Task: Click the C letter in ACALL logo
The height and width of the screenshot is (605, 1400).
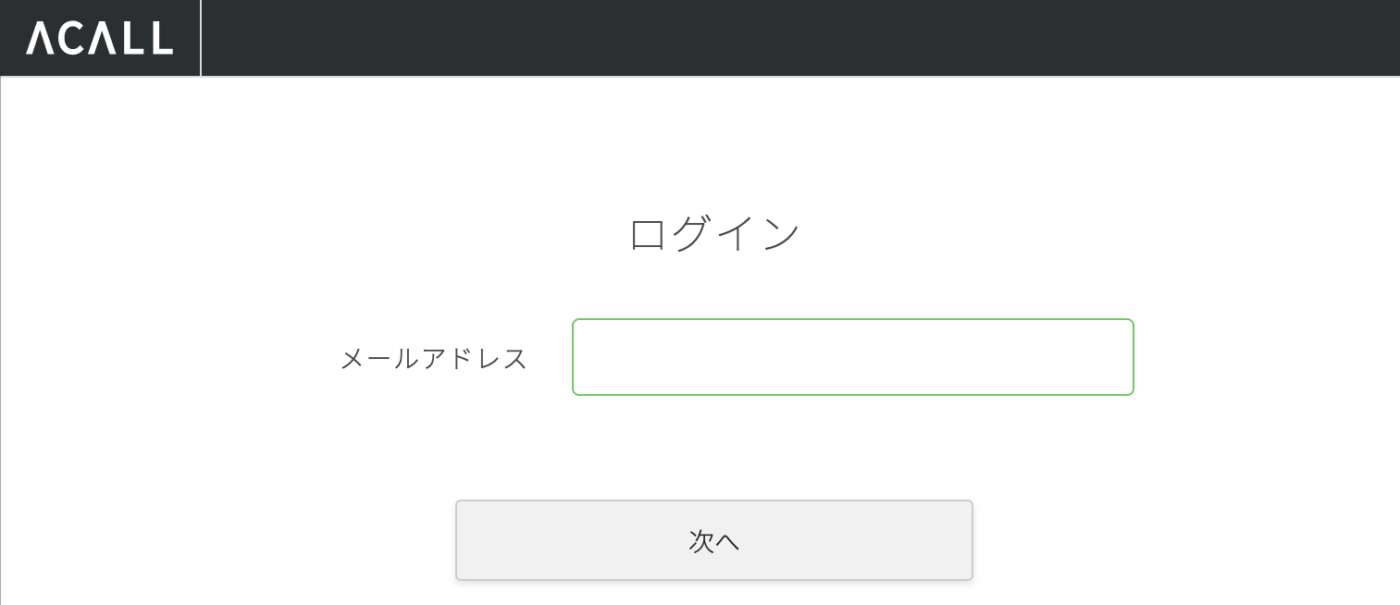Action: coord(71,38)
